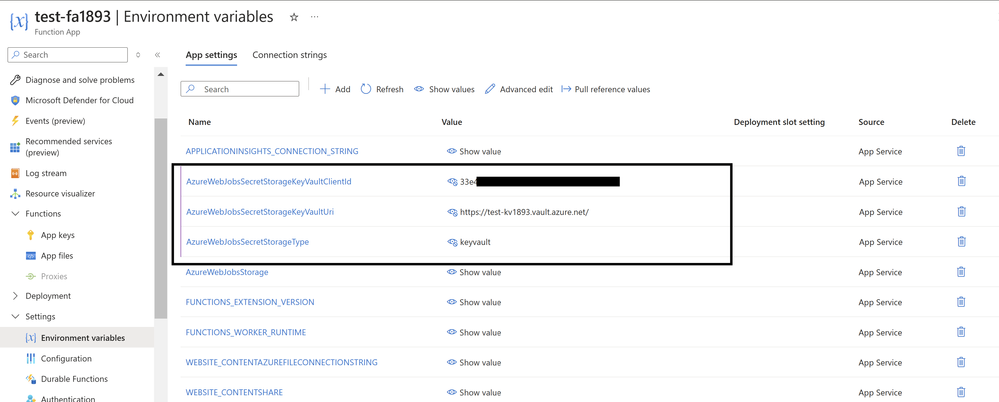The image size is (999, 402).
Task: Delete AzureWebJobsStorage with trash icon
Action: (x=961, y=271)
